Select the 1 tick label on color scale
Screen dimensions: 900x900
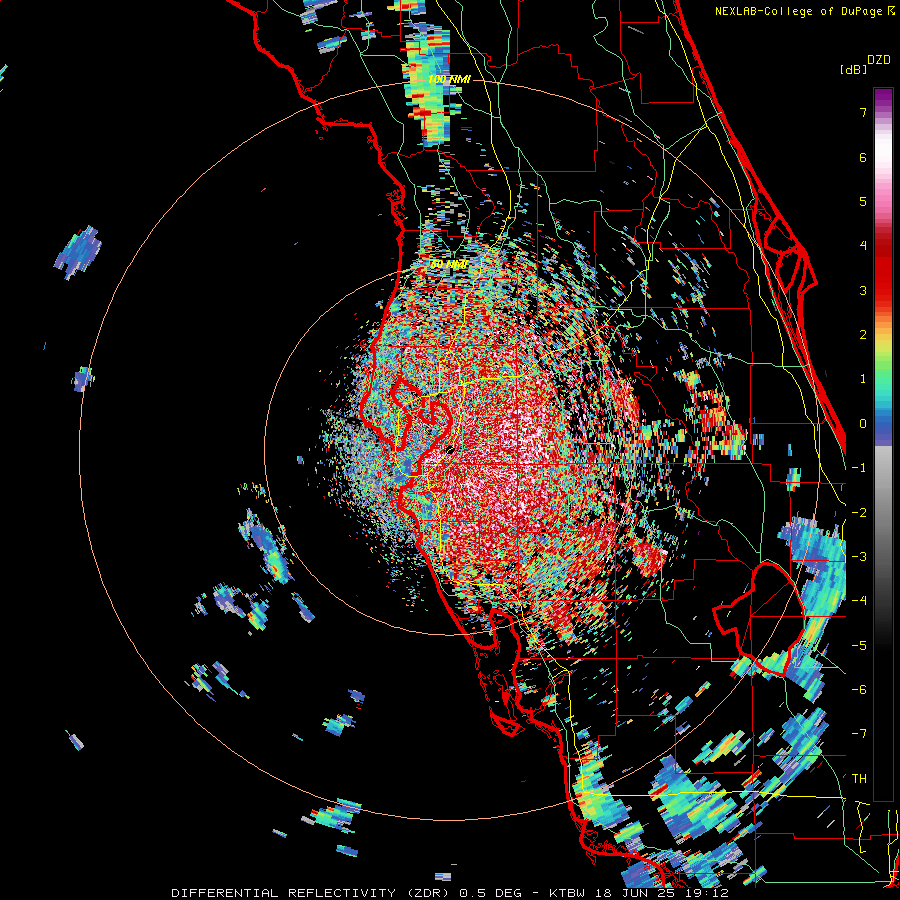point(863,379)
